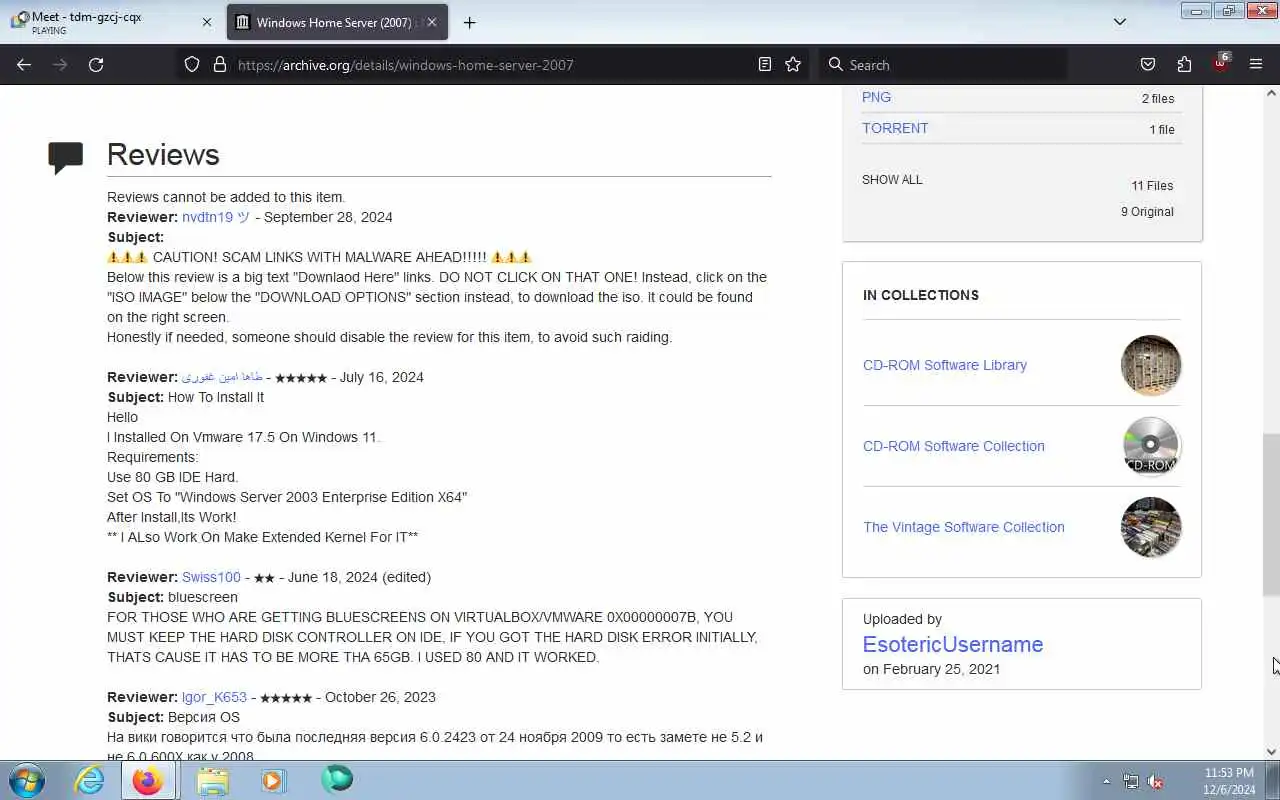List all tabs dropdown arrow

click(x=1120, y=22)
